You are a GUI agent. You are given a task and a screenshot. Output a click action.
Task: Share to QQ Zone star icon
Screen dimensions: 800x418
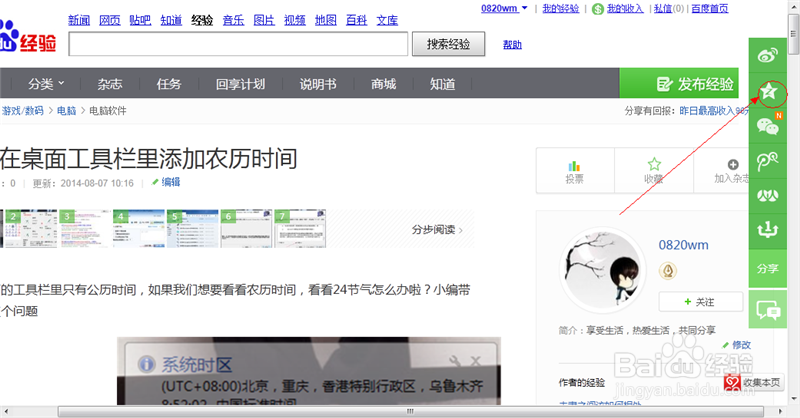point(768,92)
